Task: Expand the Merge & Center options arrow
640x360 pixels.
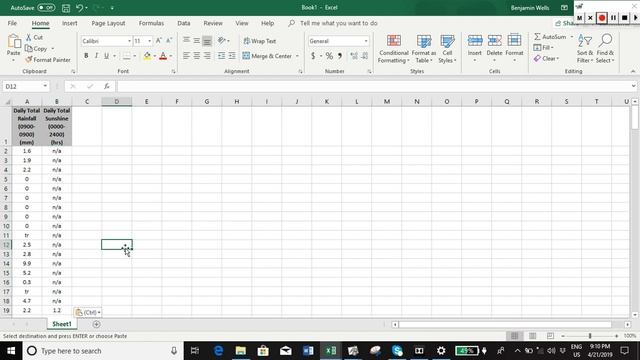Action: pyautogui.click(x=297, y=56)
